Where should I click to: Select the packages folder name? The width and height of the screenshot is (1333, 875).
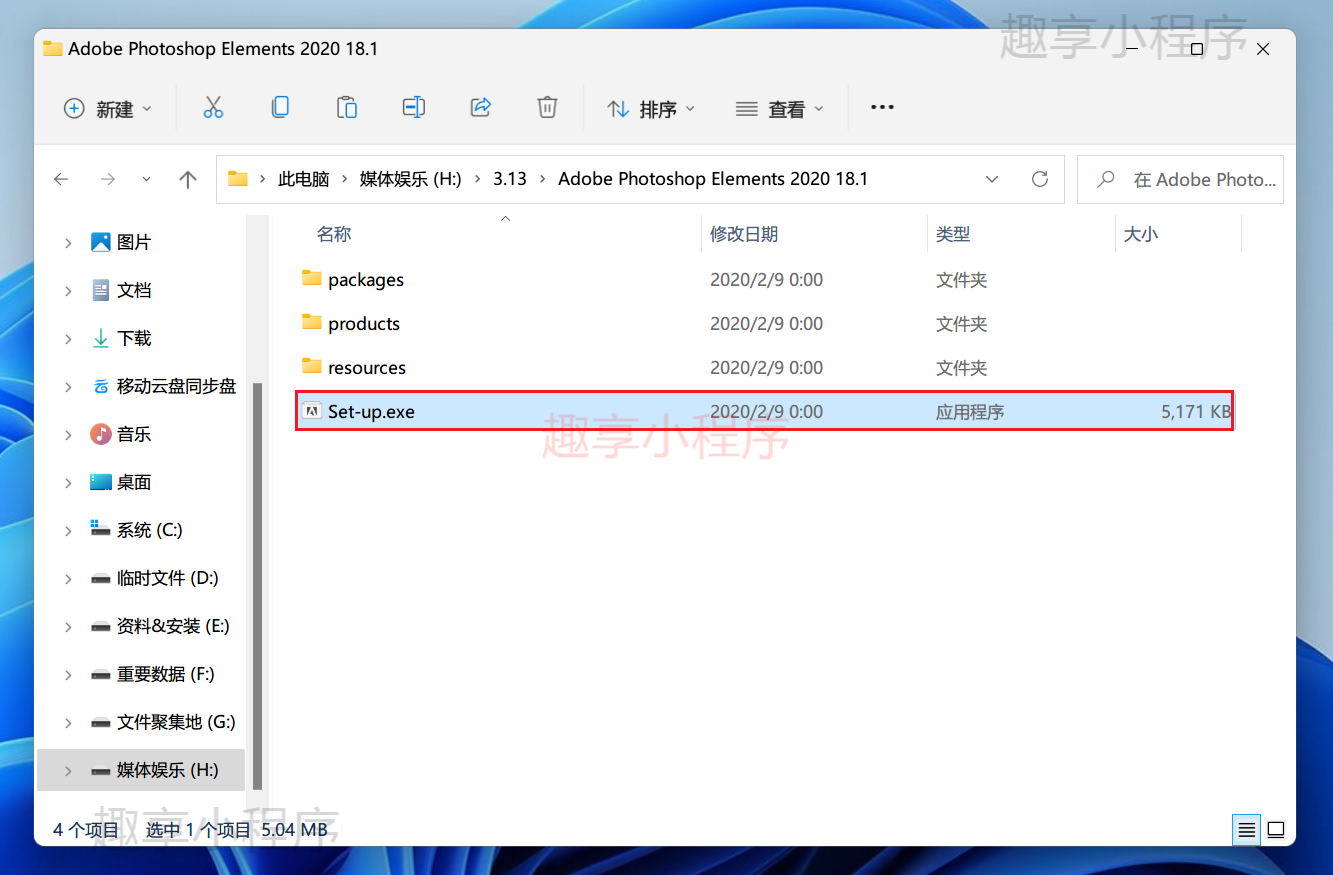coord(366,280)
